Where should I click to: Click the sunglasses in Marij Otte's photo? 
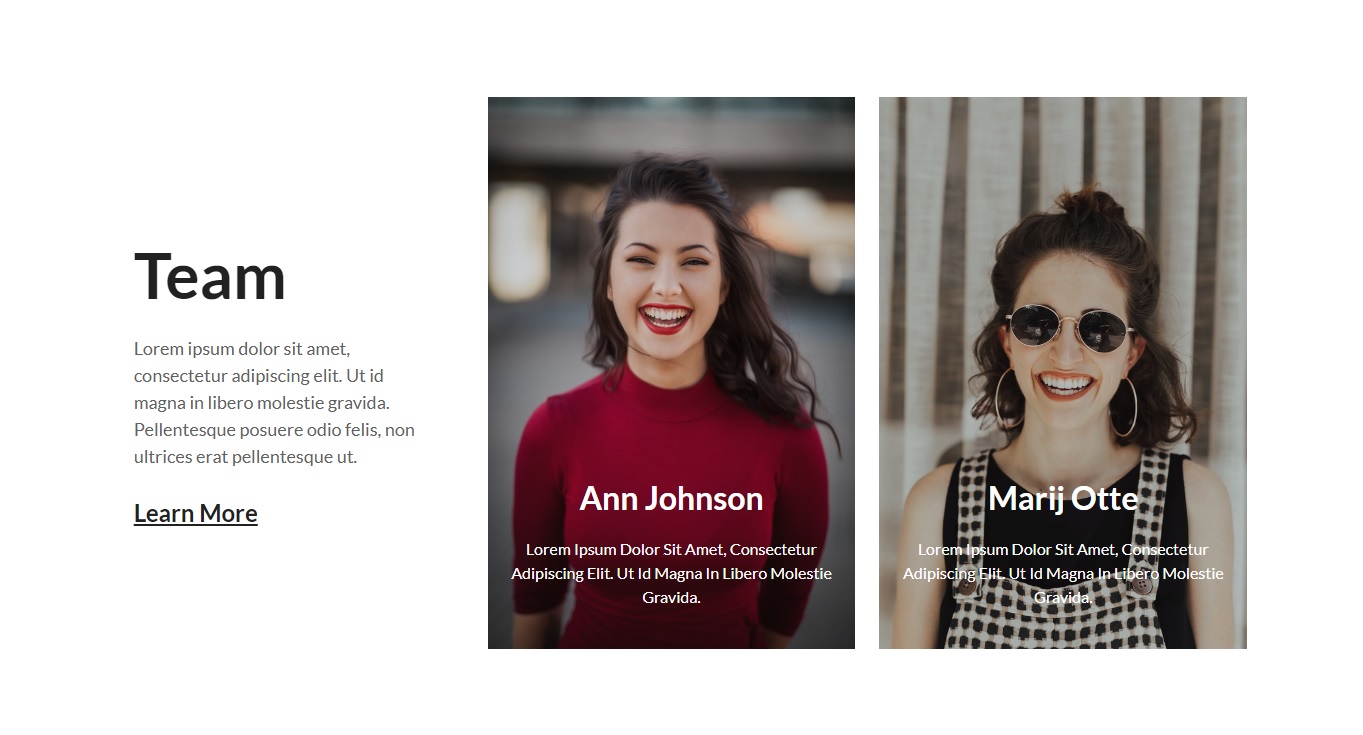click(1068, 328)
